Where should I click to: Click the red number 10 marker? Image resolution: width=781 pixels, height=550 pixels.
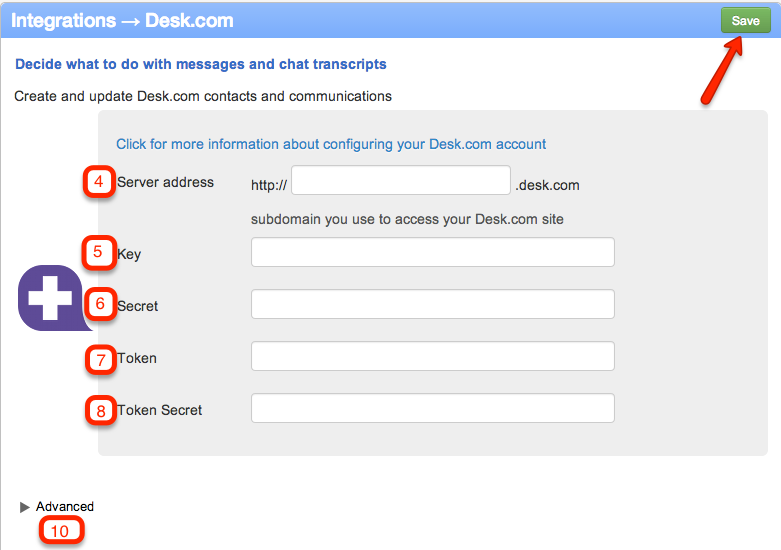[61, 531]
